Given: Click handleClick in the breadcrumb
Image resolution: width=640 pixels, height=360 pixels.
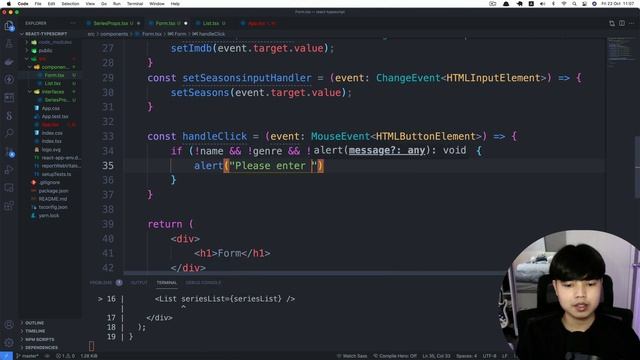Looking at the screenshot, I should (208, 34).
